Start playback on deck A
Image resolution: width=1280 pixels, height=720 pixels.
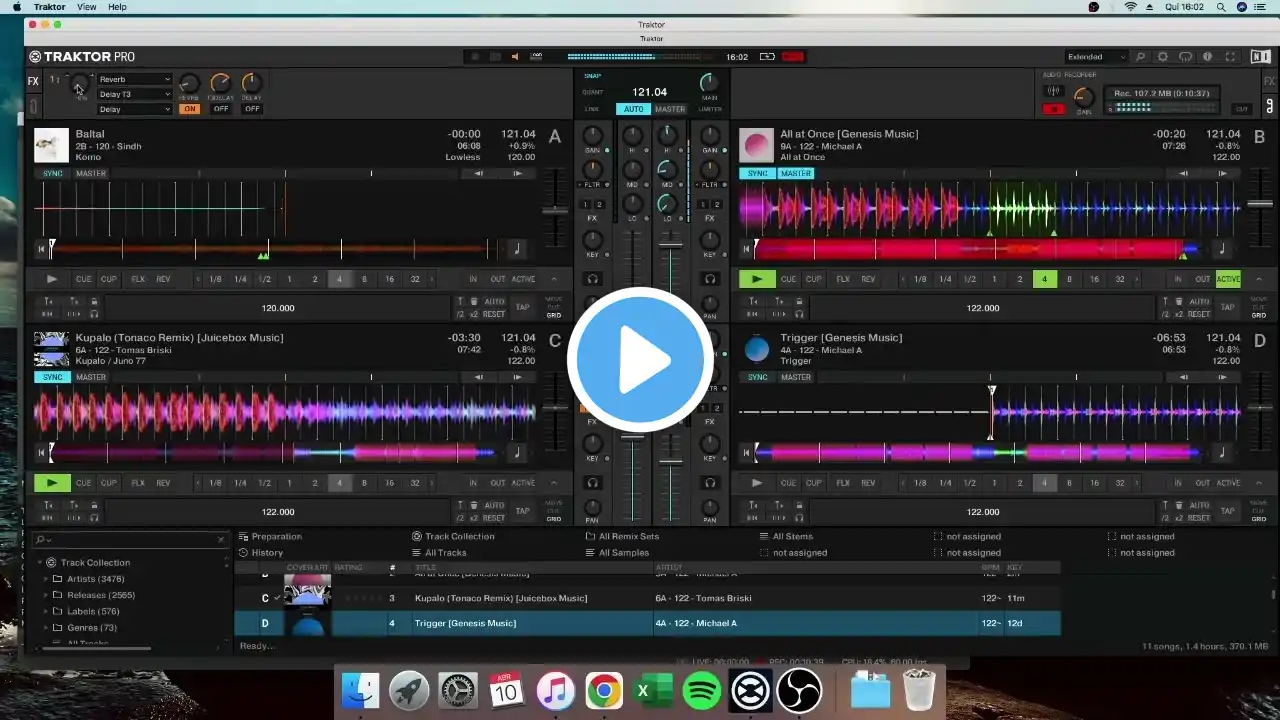[x=52, y=279]
